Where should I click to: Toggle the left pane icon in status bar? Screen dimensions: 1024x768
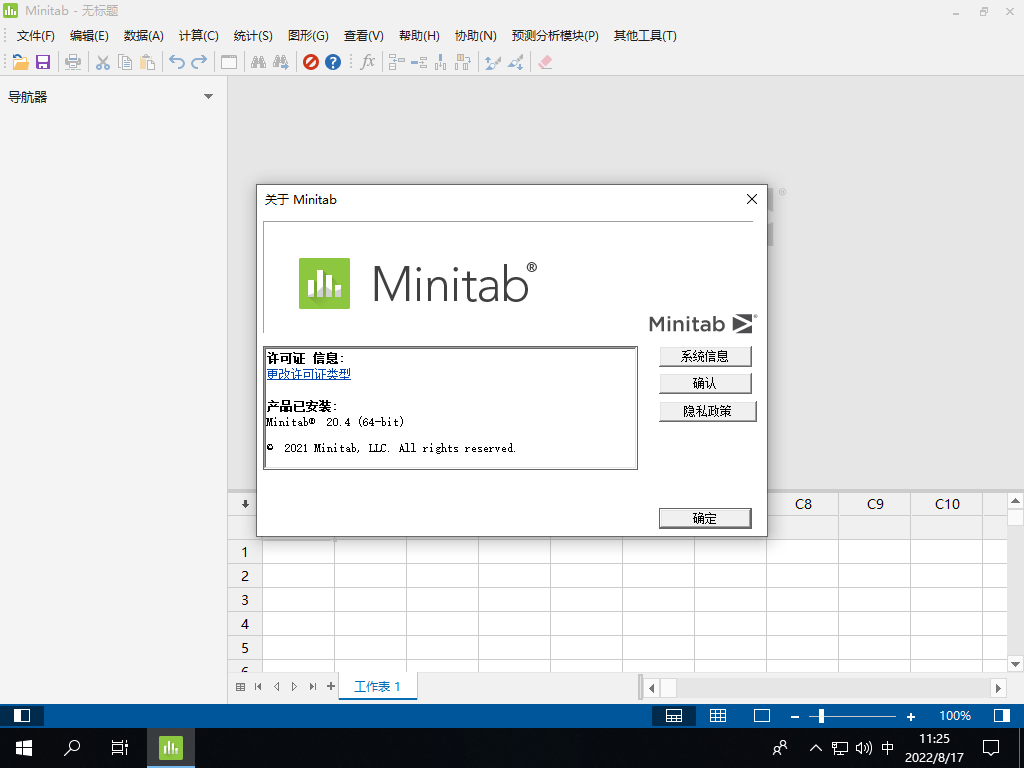22,716
